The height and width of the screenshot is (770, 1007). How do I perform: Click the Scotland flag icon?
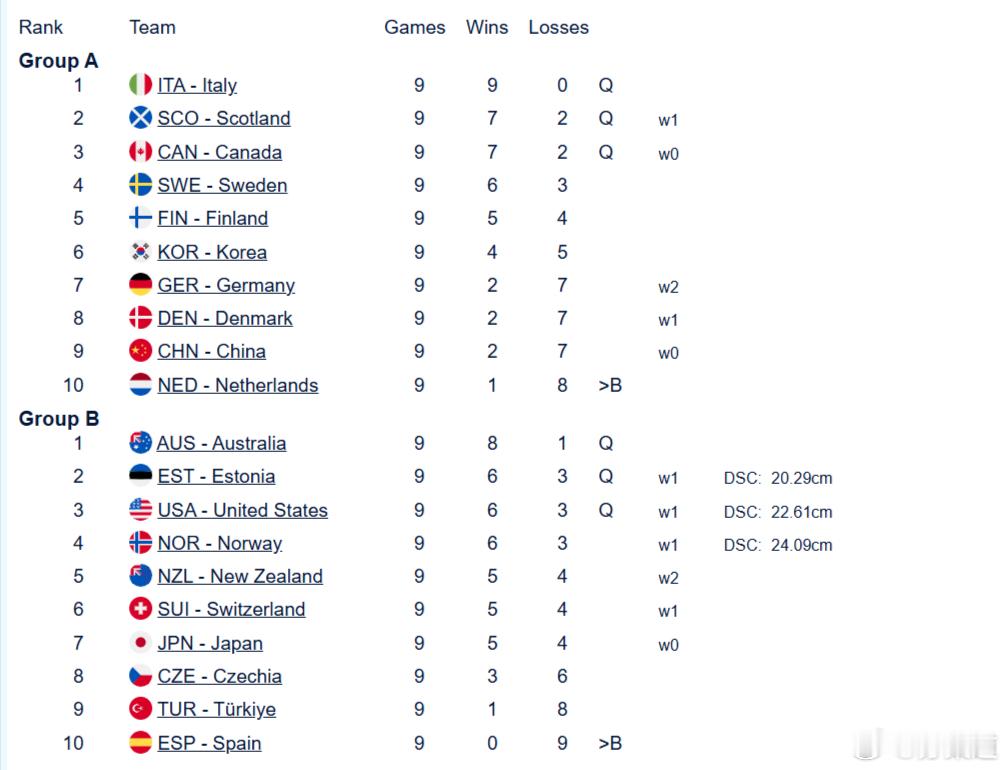click(141, 118)
